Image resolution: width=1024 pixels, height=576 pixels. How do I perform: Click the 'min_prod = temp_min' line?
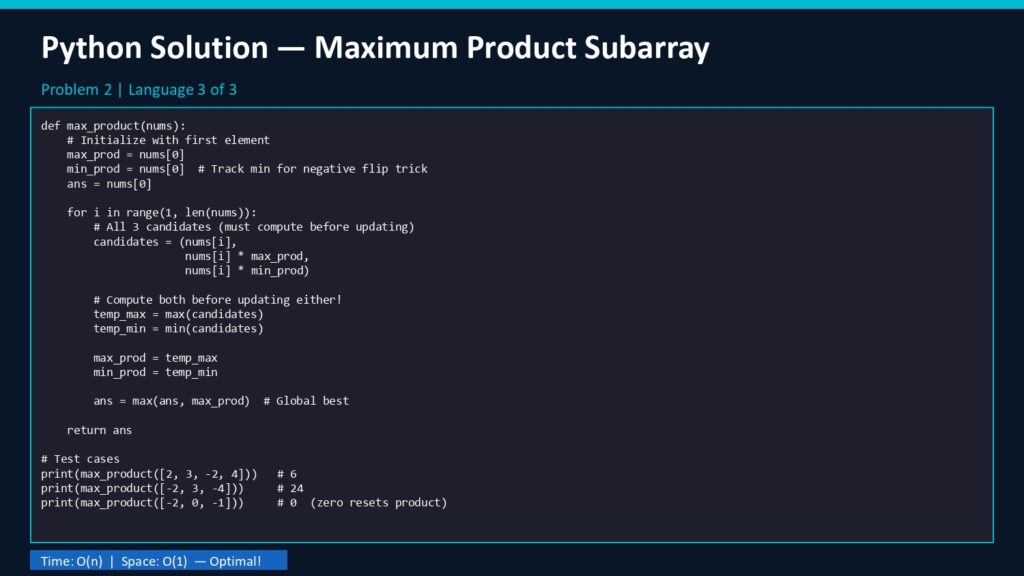coord(155,372)
